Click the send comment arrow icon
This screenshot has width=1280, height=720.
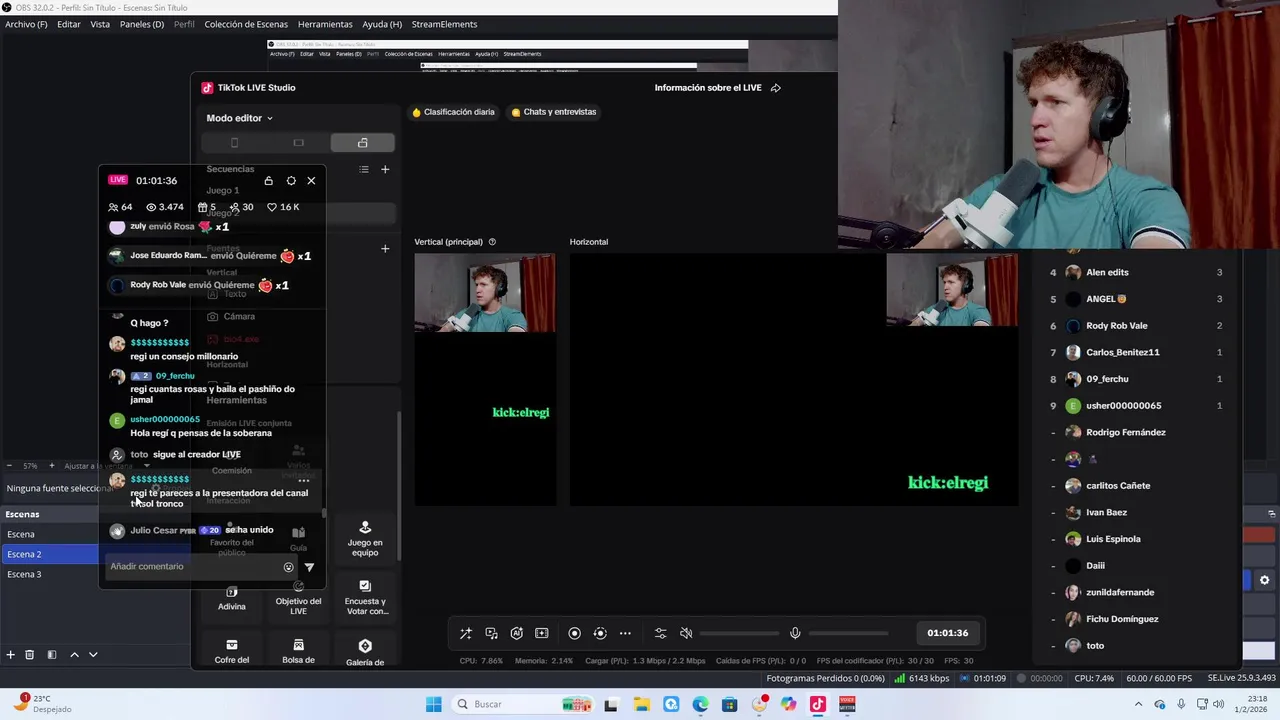309,567
